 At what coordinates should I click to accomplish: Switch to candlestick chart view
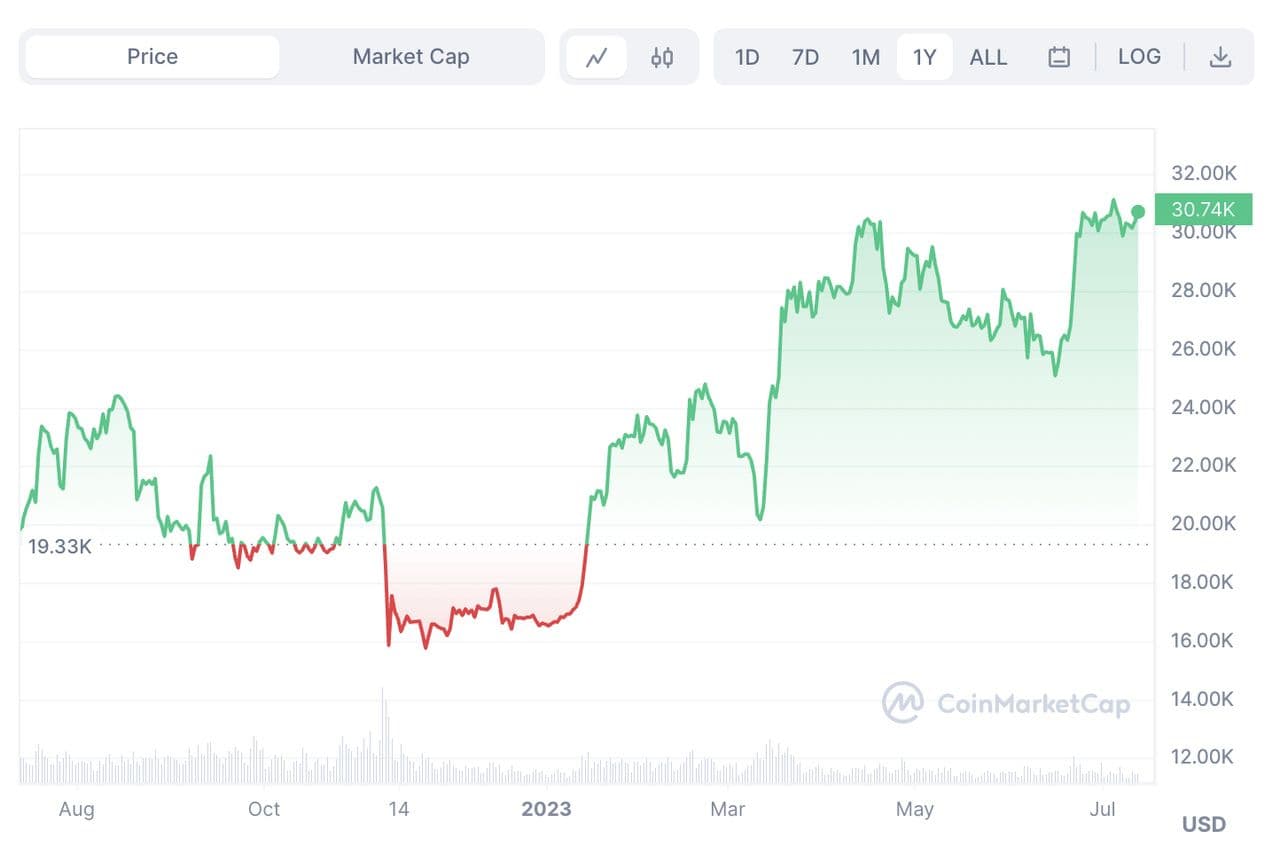662,57
